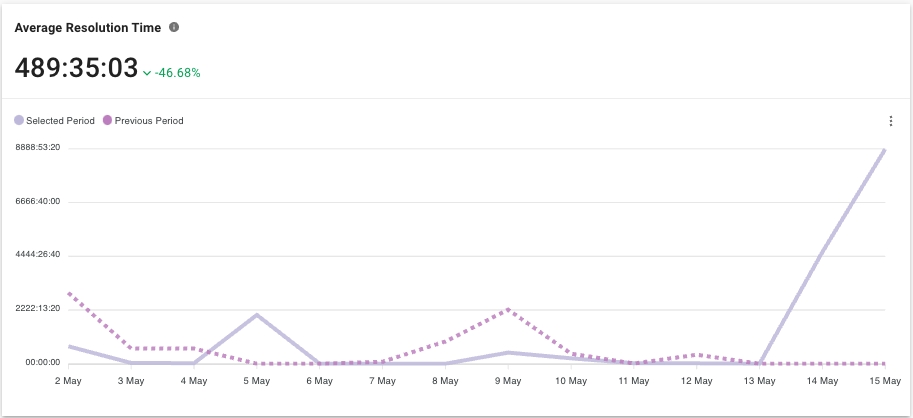Click the 4444:26:40 y-axis label
The width and height of the screenshot is (913, 418).
(x=38, y=255)
